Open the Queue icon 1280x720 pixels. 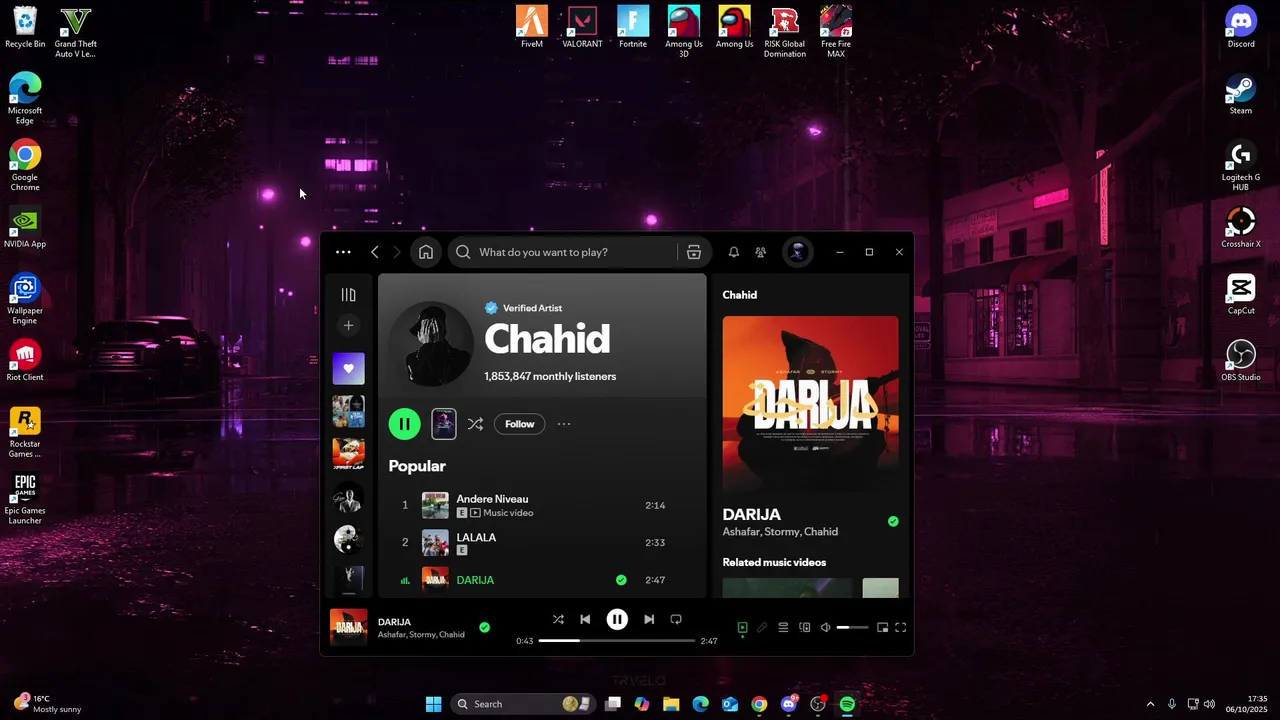pos(783,627)
